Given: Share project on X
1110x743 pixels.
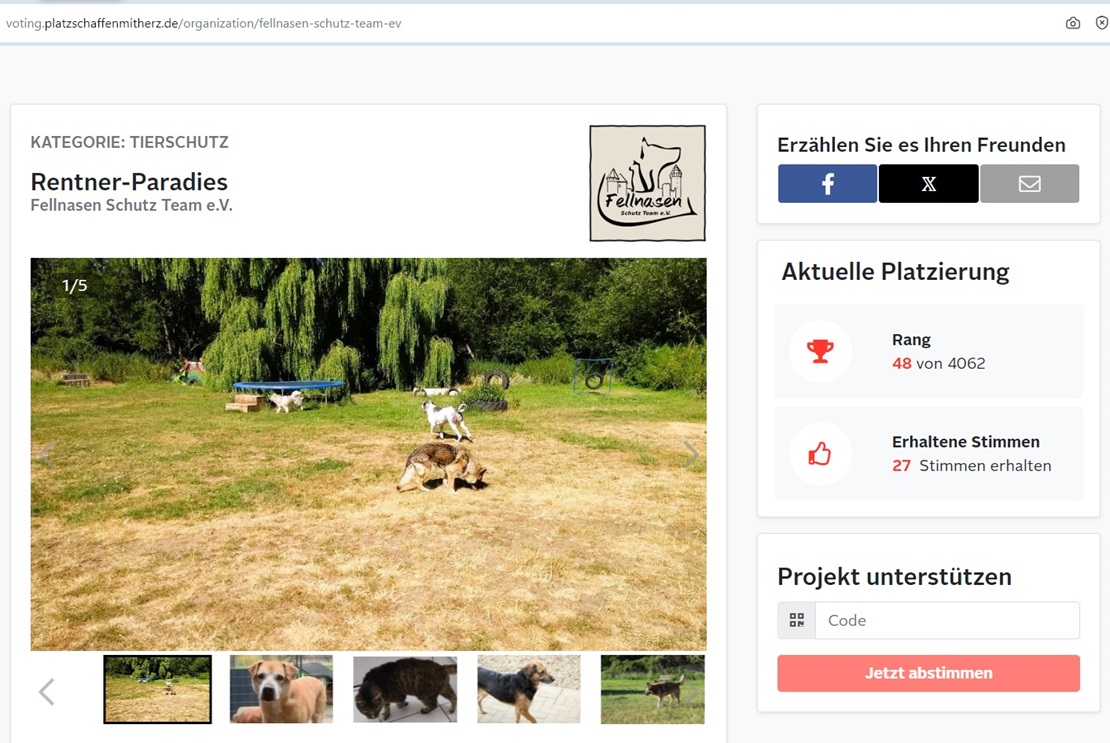Looking at the screenshot, I should click(928, 184).
